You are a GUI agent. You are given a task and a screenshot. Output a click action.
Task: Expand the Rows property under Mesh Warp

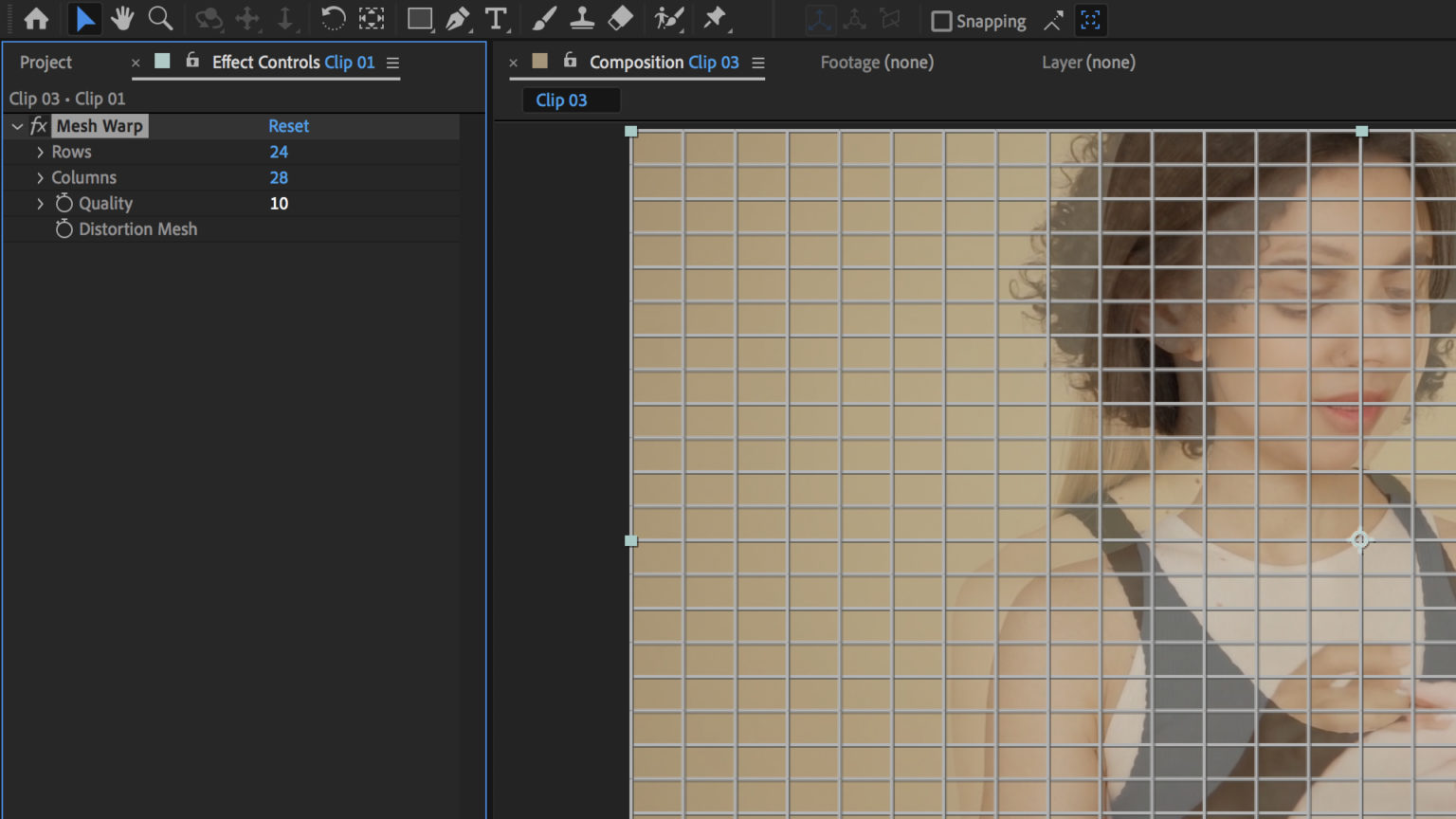40,152
